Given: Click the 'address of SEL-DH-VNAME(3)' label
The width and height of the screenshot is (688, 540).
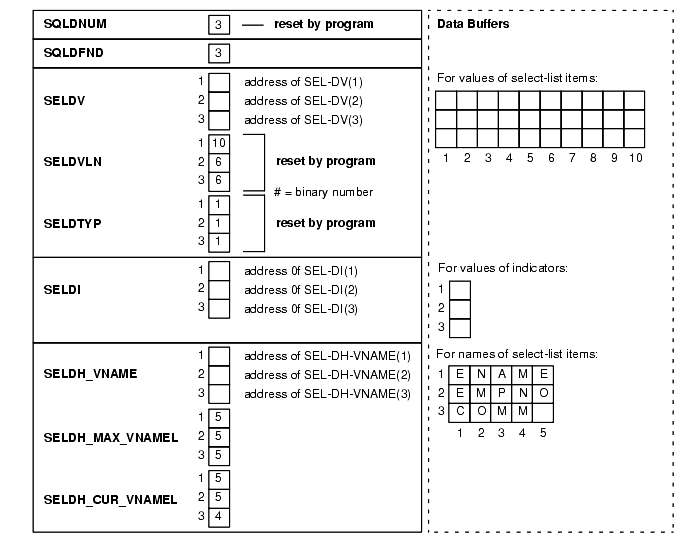Looking at the screenshot, I should [x=327, y=393].
